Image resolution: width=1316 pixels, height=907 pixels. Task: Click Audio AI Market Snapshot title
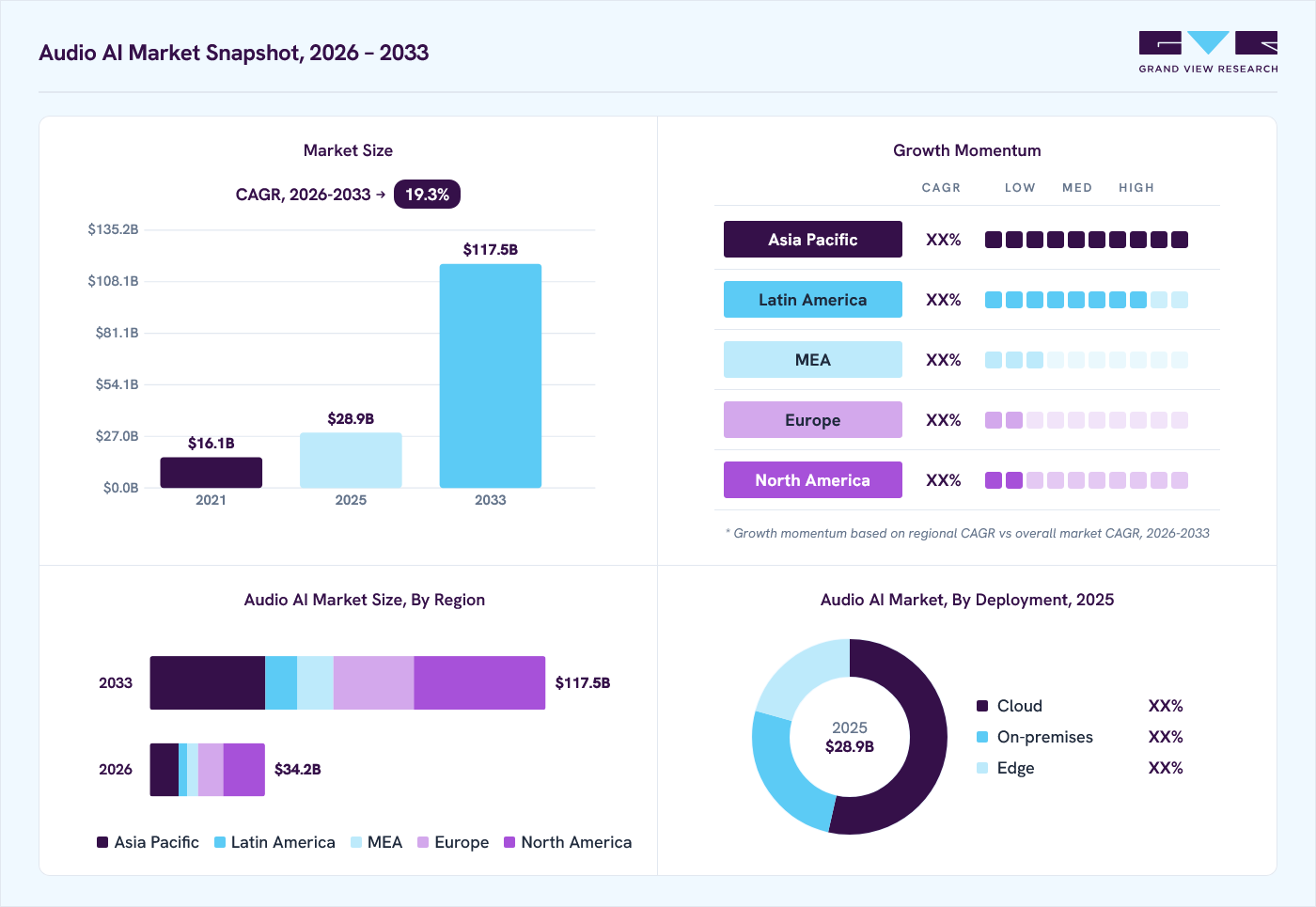pyautogui.click(x=234, y=53)
